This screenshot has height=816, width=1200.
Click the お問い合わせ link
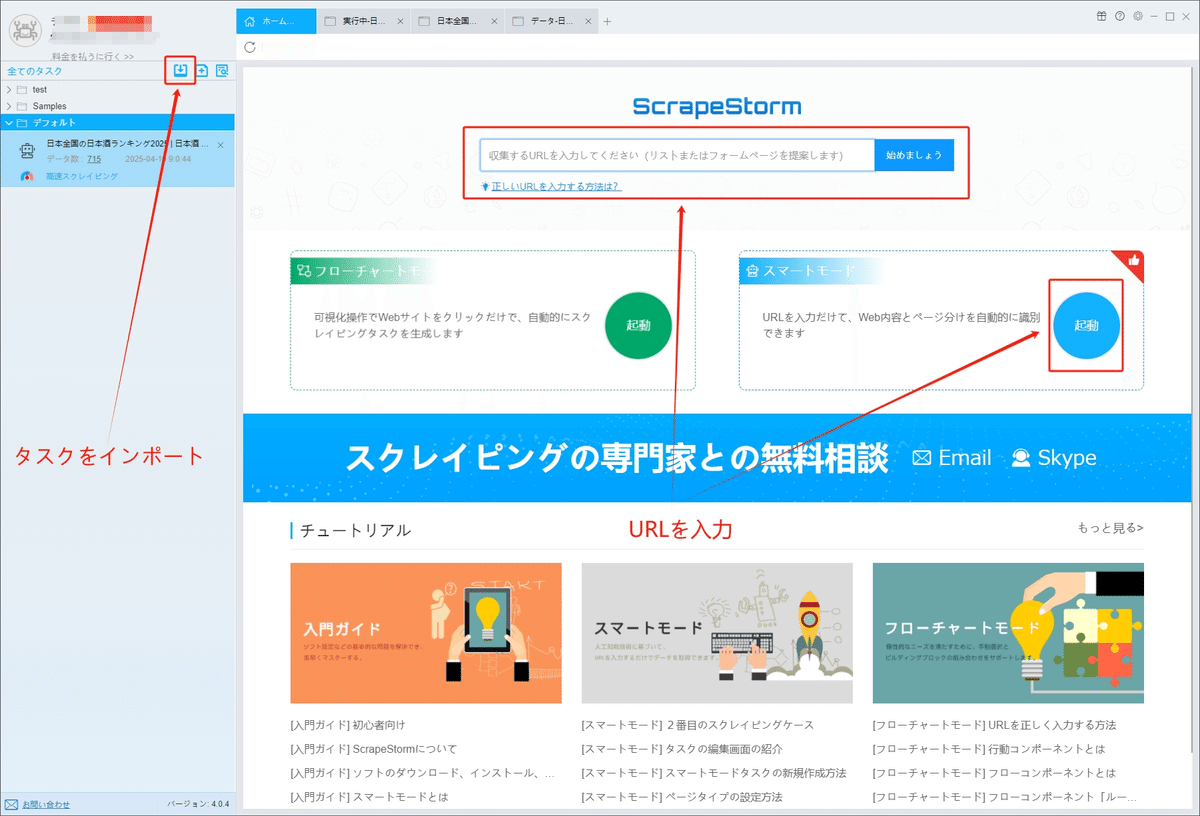[x=46, y=804]
